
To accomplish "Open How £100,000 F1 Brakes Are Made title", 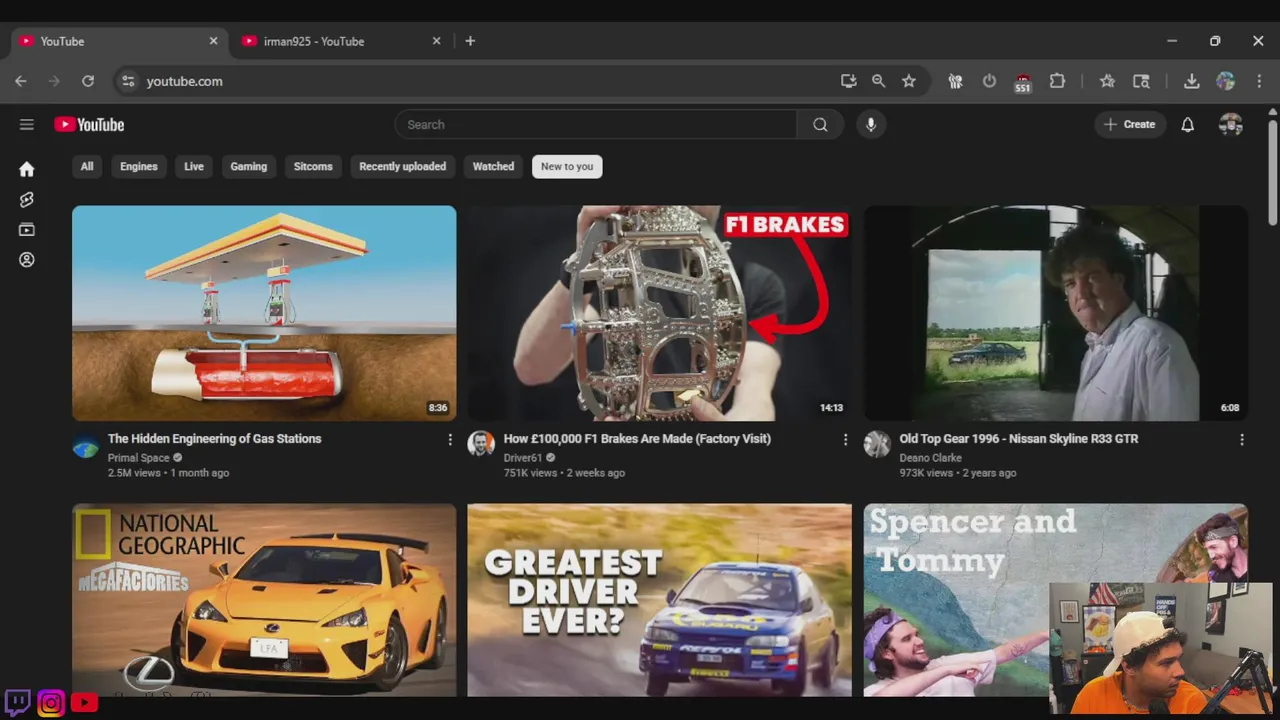I will point(637,439).
